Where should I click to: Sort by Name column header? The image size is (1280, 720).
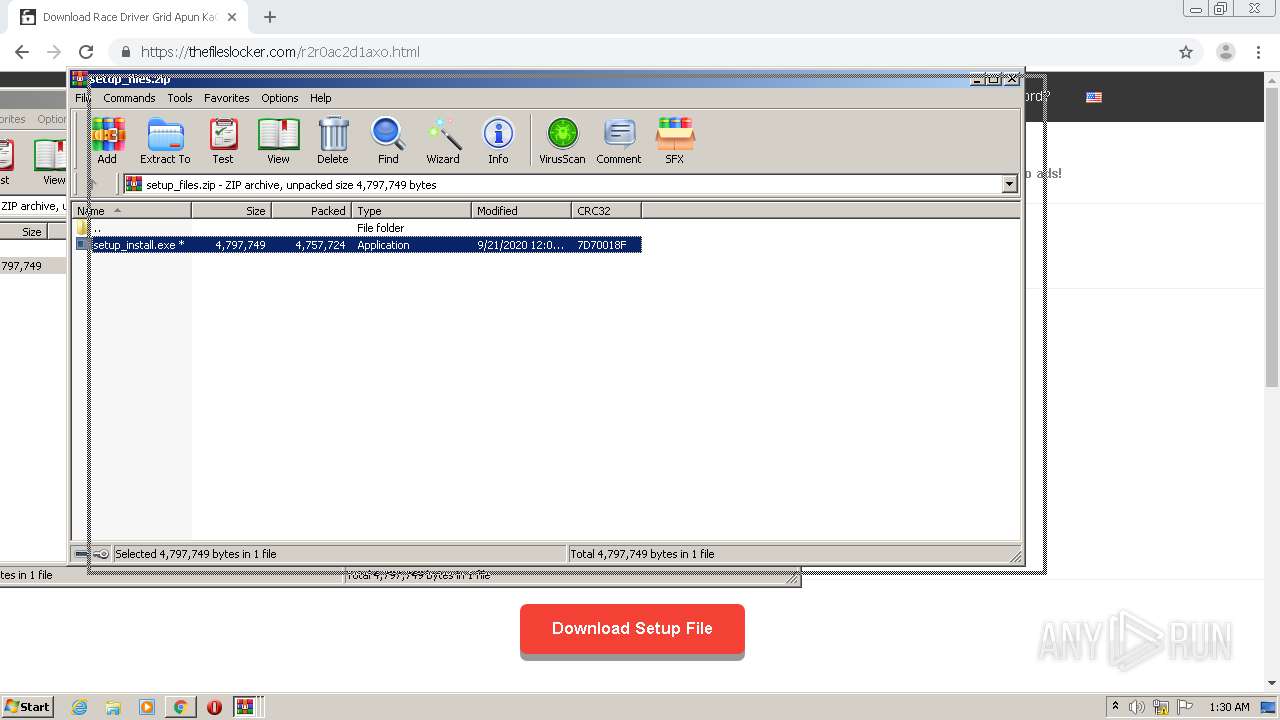(132, 211)
